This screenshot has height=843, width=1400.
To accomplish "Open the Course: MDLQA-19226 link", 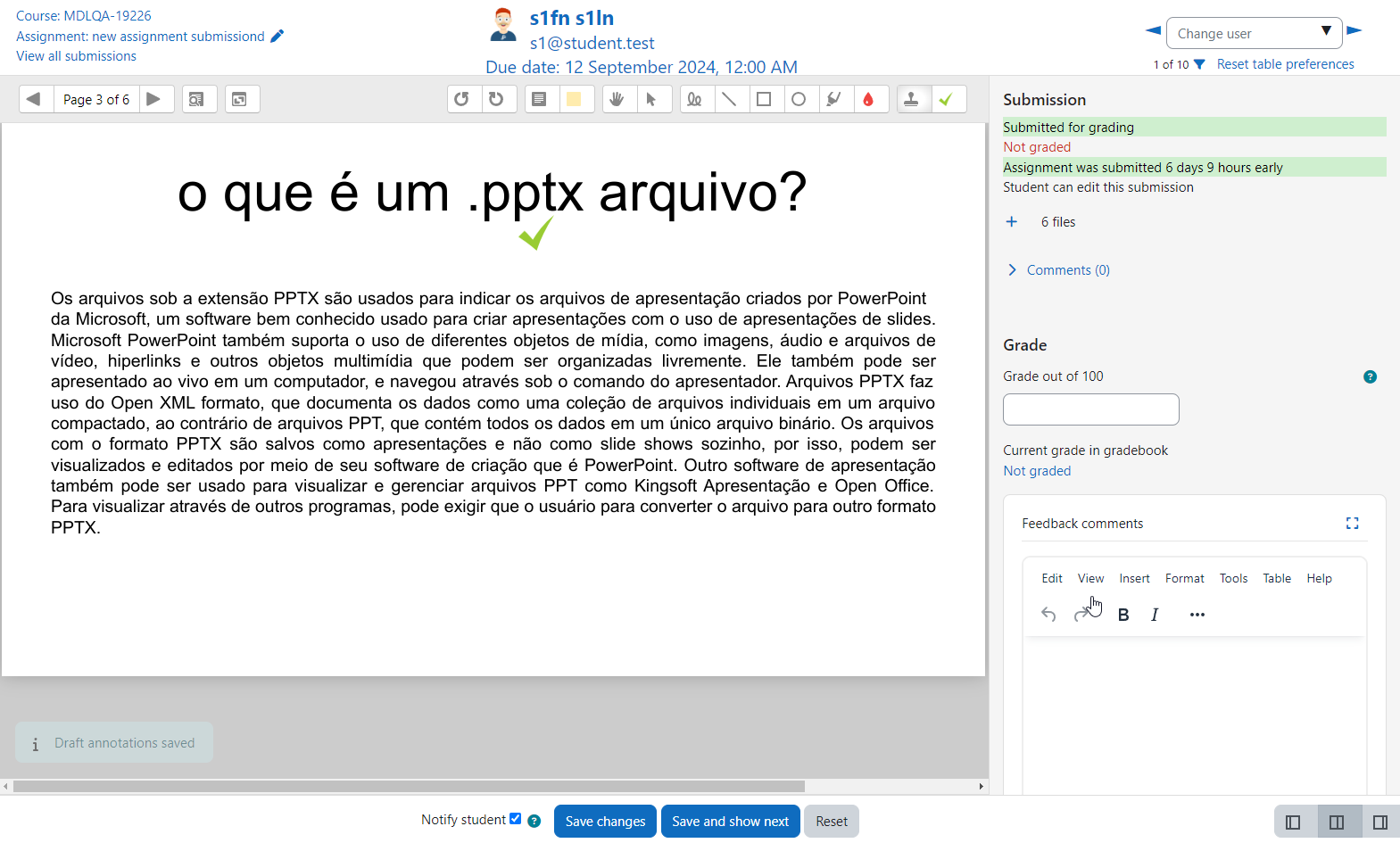I will (84, 16).
